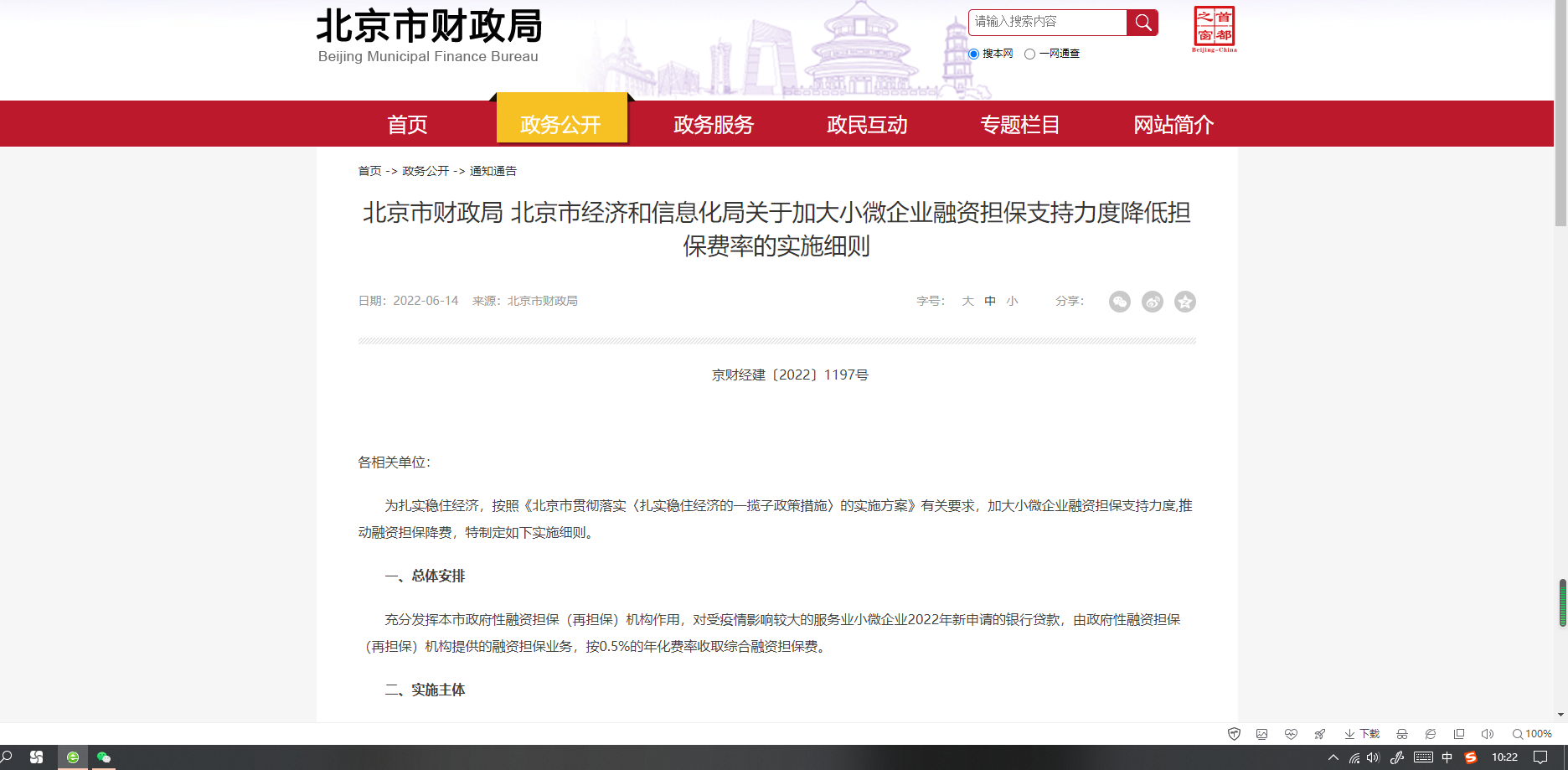Share article via WeChat icon
The image size is (1568, 770).
(1120, 302)
